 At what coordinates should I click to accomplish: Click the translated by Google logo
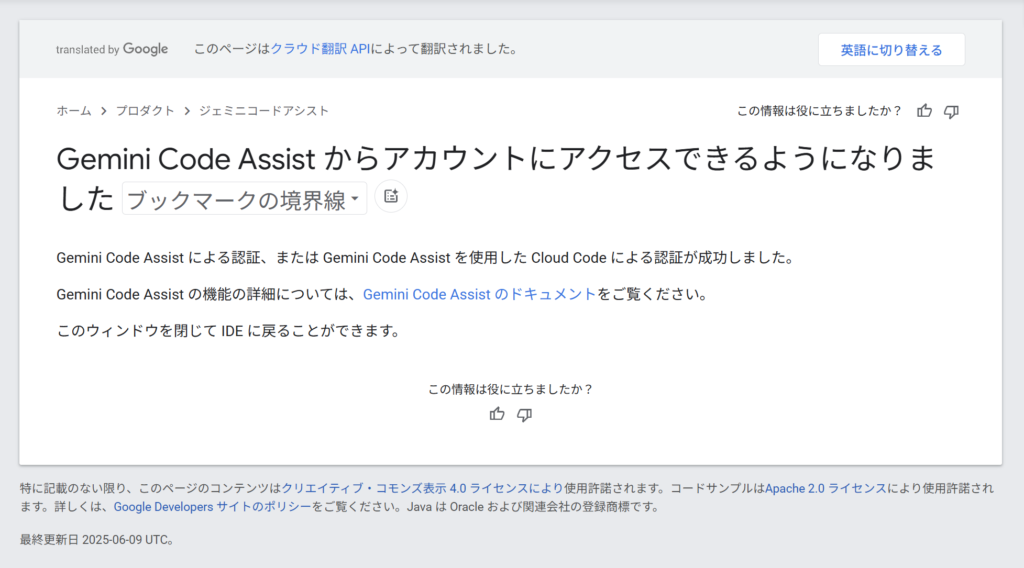click(x=112, y=49)
